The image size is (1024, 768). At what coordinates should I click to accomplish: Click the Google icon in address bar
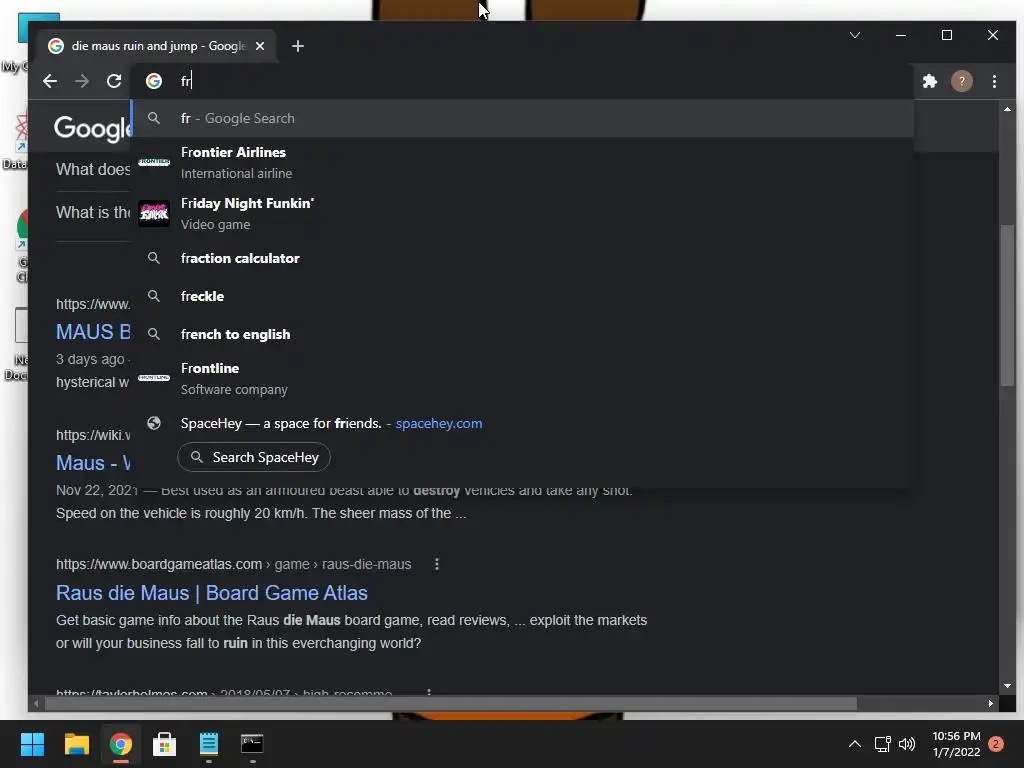coord(154,81)
